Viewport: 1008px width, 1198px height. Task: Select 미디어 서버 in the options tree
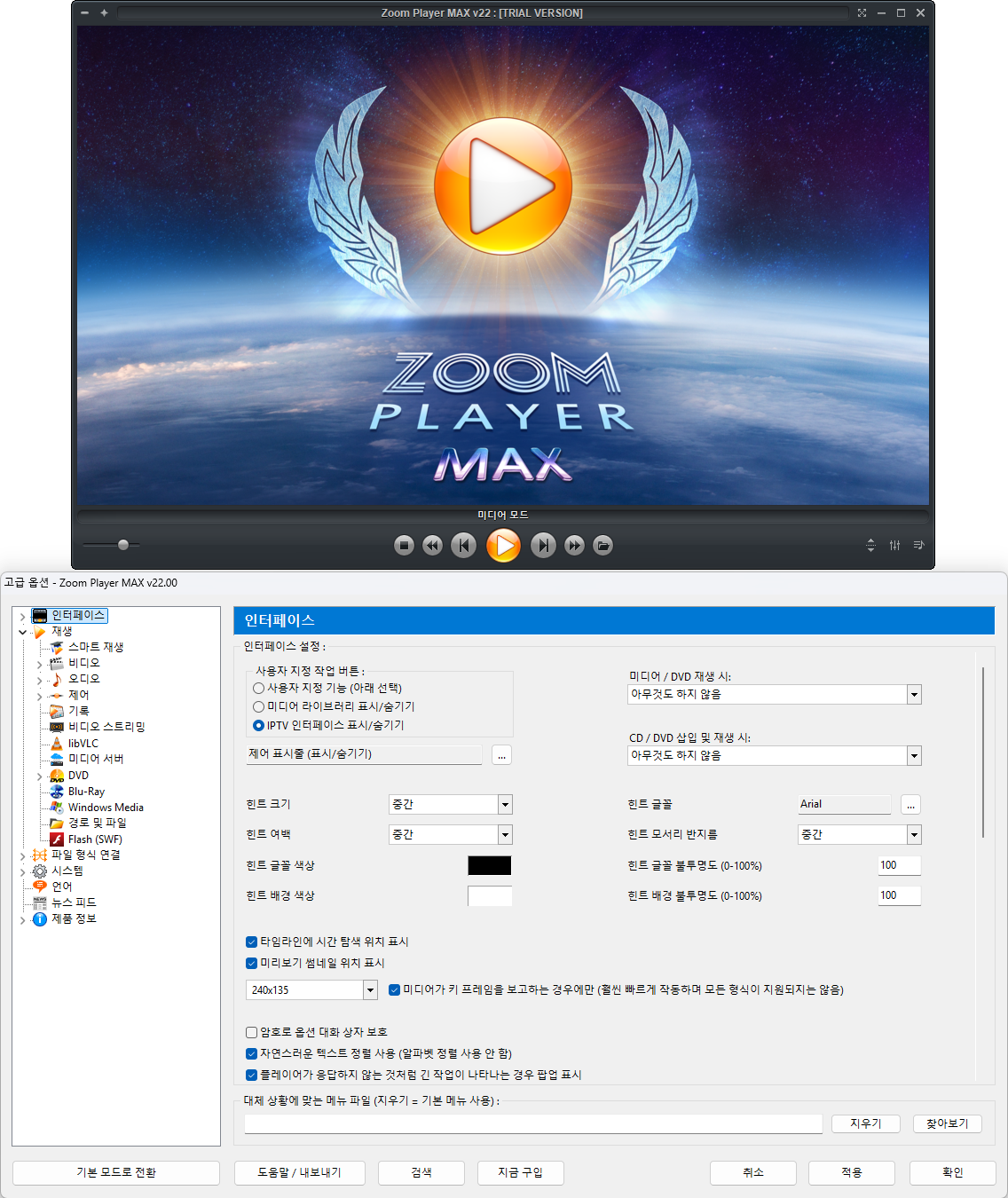pos(96,759)
